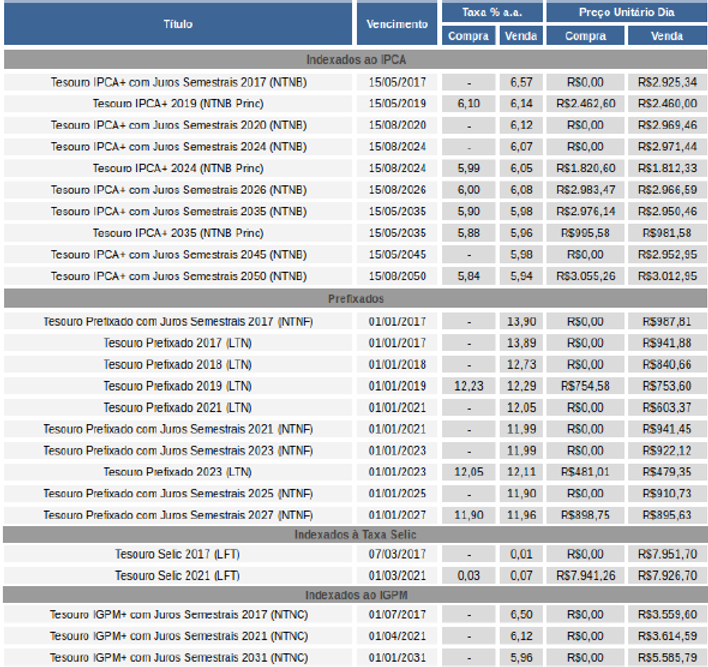Select Tesouro IGPM+ com Juros Semestrais 2021 (NTNC)
This screenshot has height=667, width=708.
coord(179,636)
